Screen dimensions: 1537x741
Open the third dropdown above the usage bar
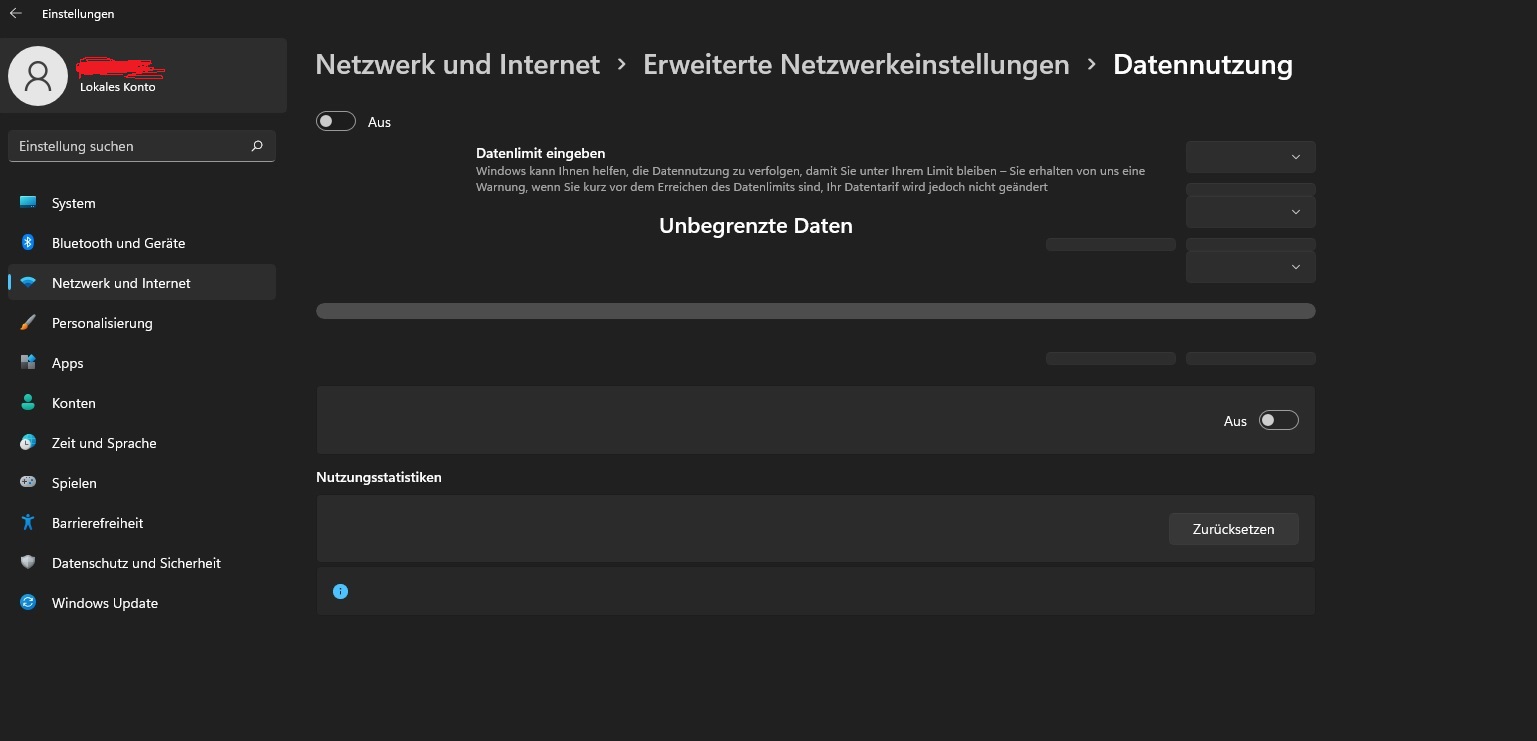pyautogui.click(x=1250, y=267)
